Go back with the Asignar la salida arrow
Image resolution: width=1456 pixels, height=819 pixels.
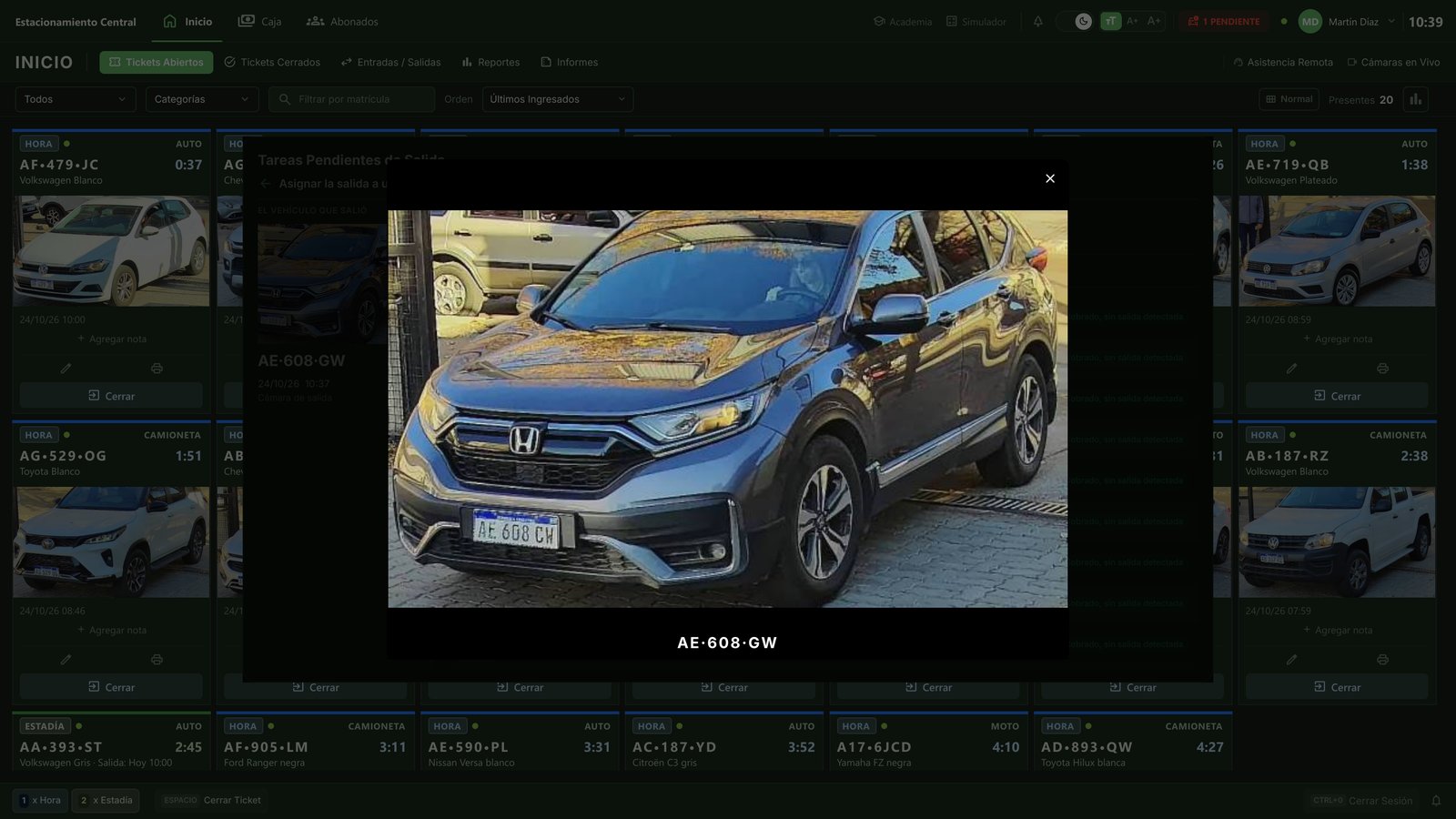[266, 184]
